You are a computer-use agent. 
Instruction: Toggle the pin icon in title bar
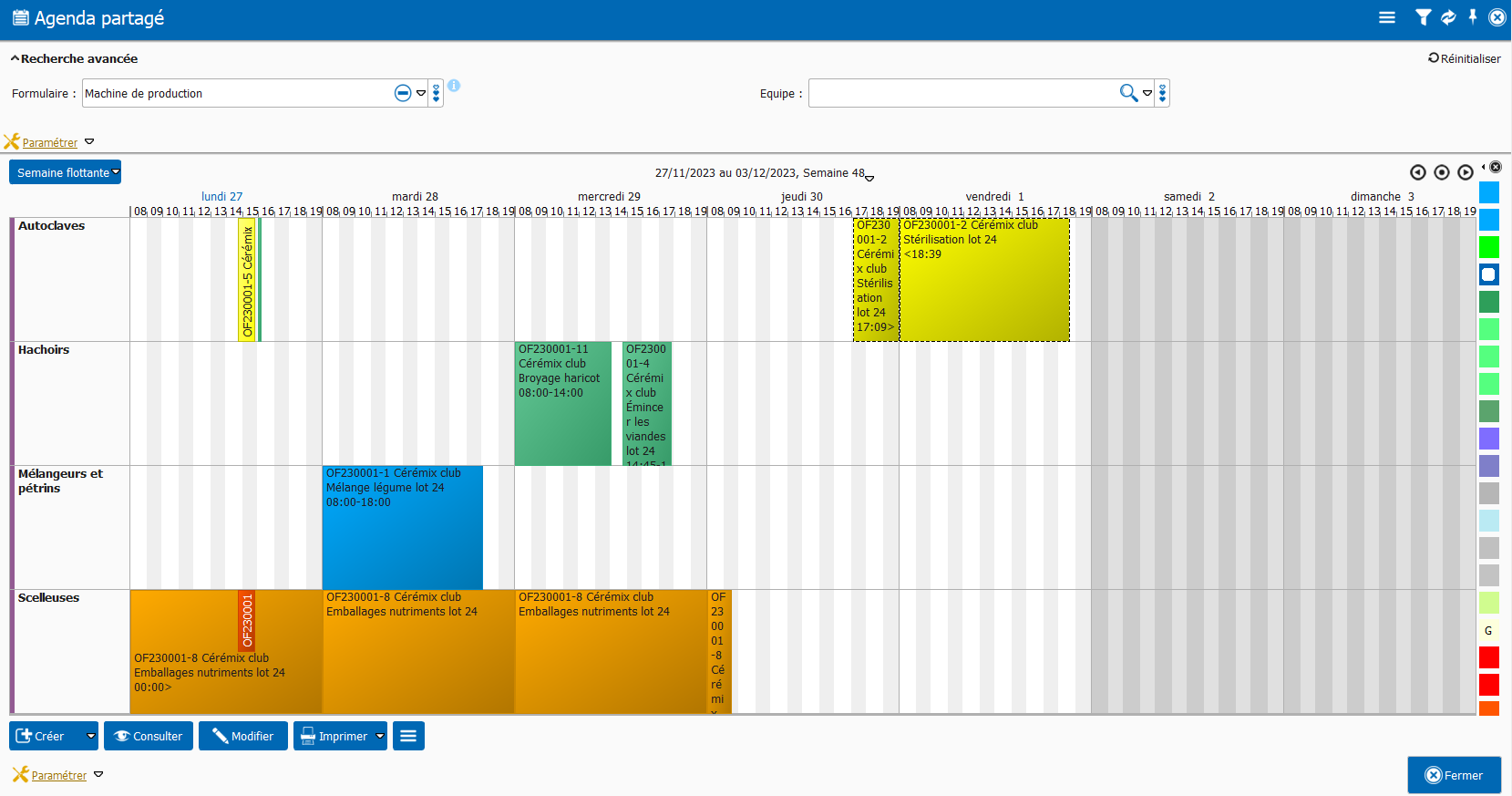(x=1473, y=17)
